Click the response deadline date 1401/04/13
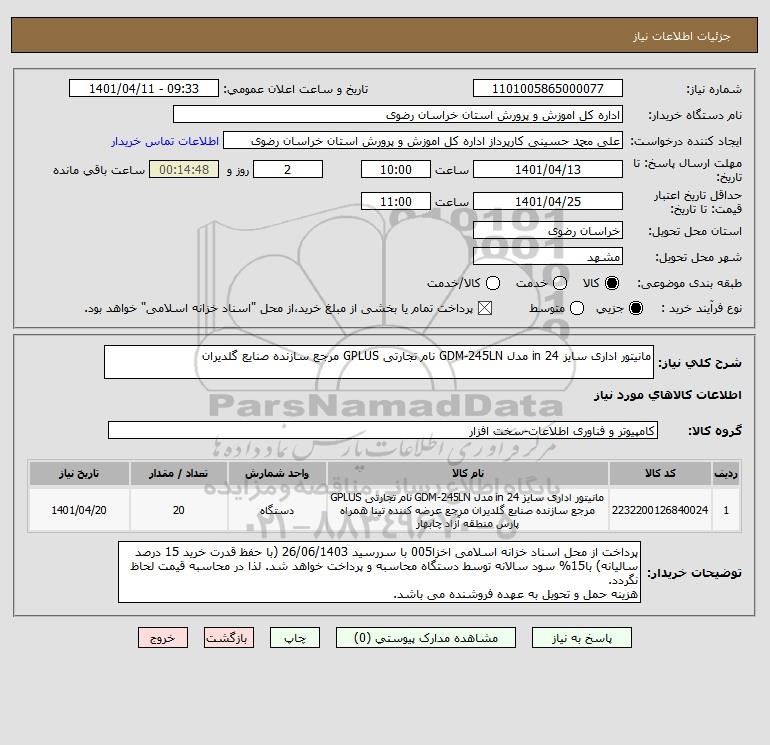The width and height of the screenshot is (770, 745). tap(548, 169)
